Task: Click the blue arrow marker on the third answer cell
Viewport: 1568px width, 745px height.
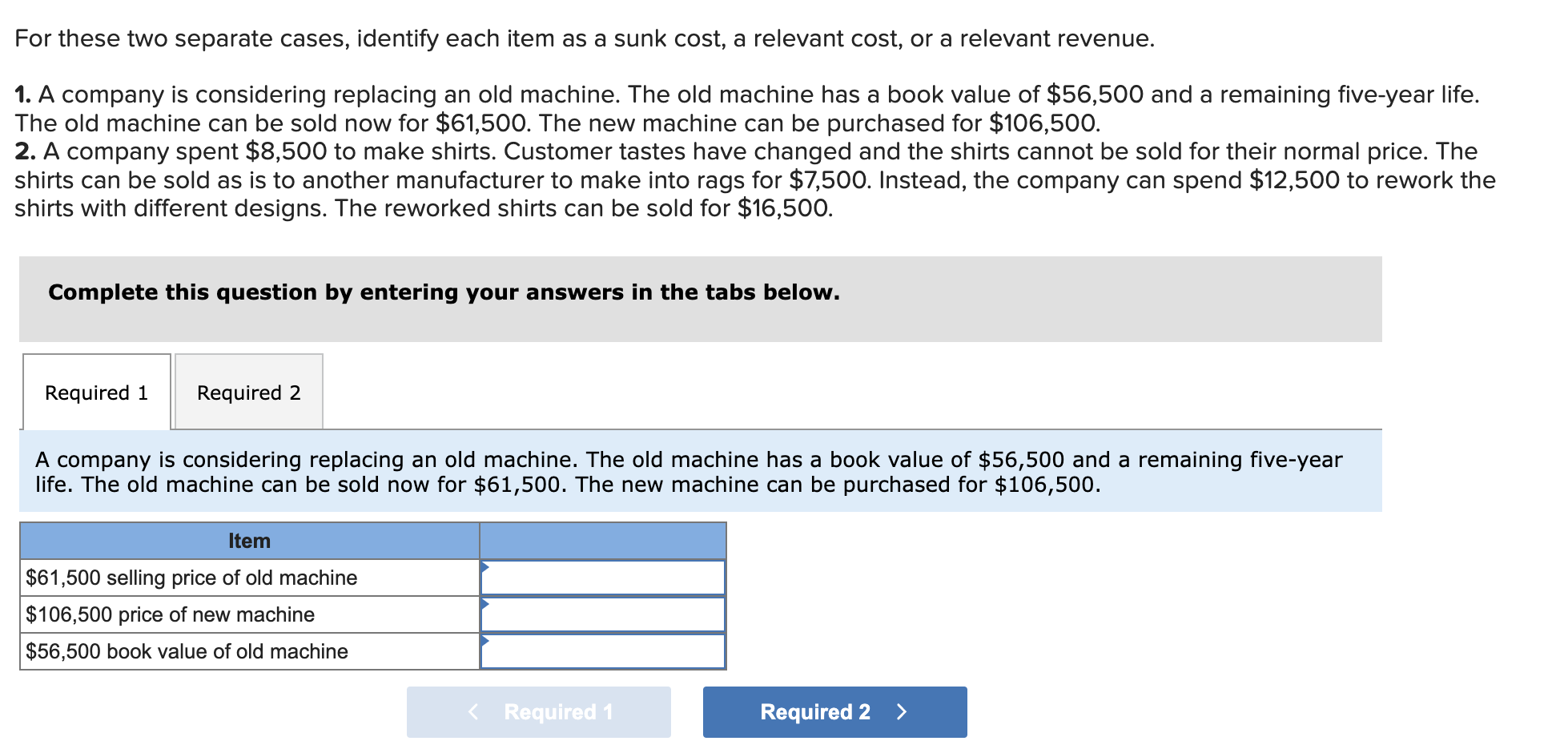Action: click(486, 641)
